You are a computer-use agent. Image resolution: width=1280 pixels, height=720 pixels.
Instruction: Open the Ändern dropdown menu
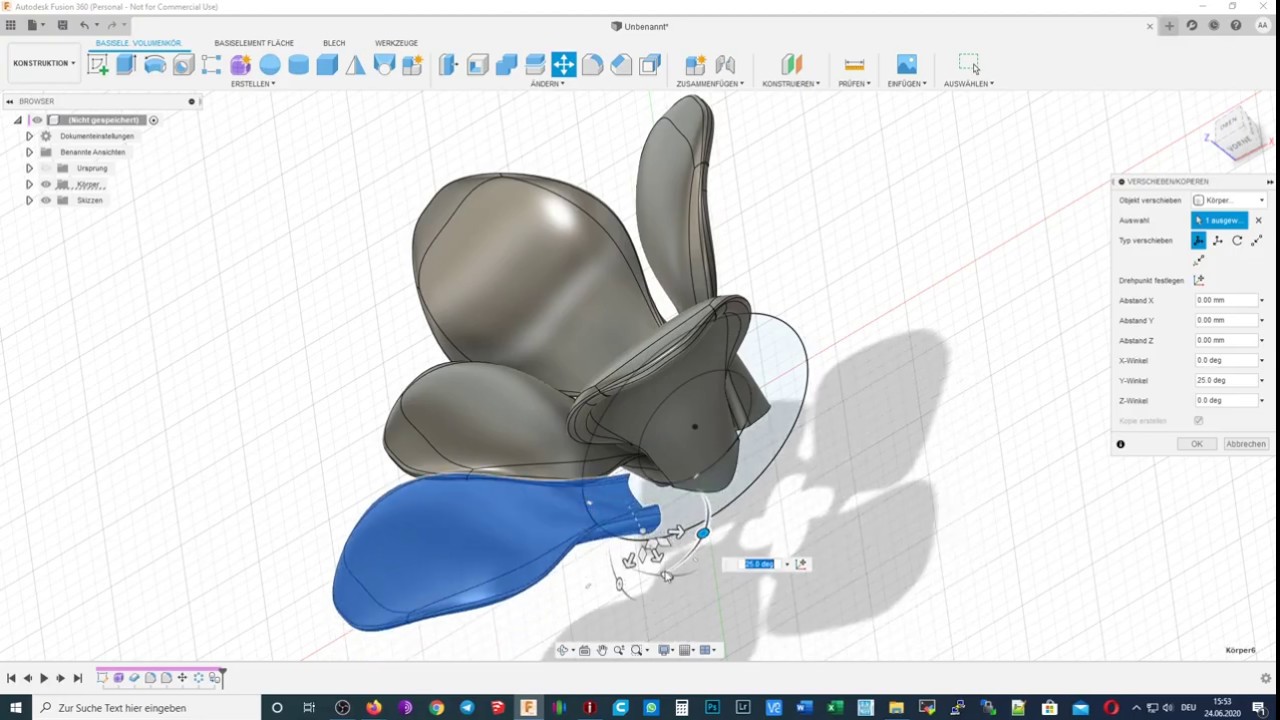tap(547, 84)
